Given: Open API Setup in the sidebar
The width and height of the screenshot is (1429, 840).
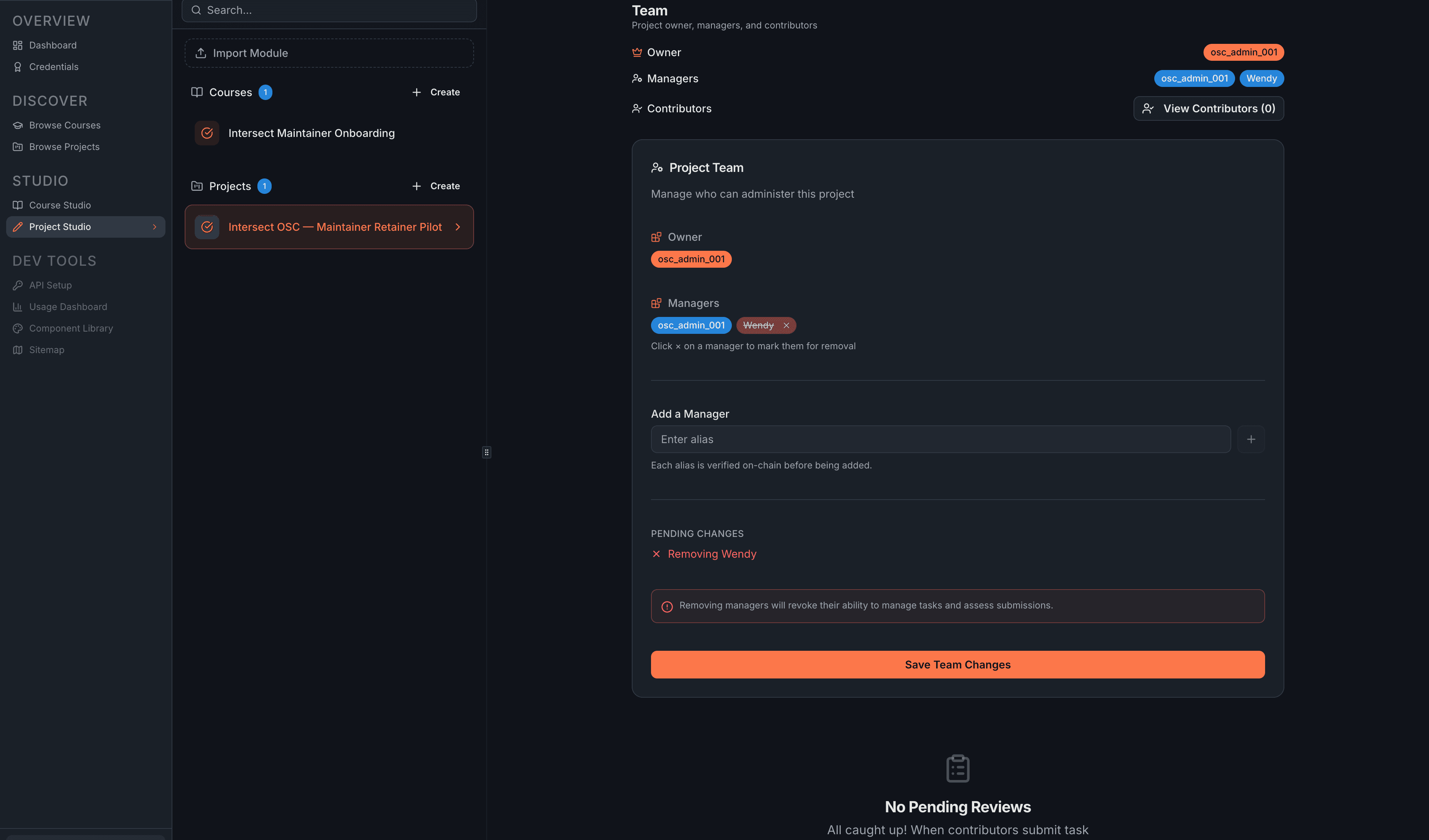Looking at the screenshot, I should [50, 285].
